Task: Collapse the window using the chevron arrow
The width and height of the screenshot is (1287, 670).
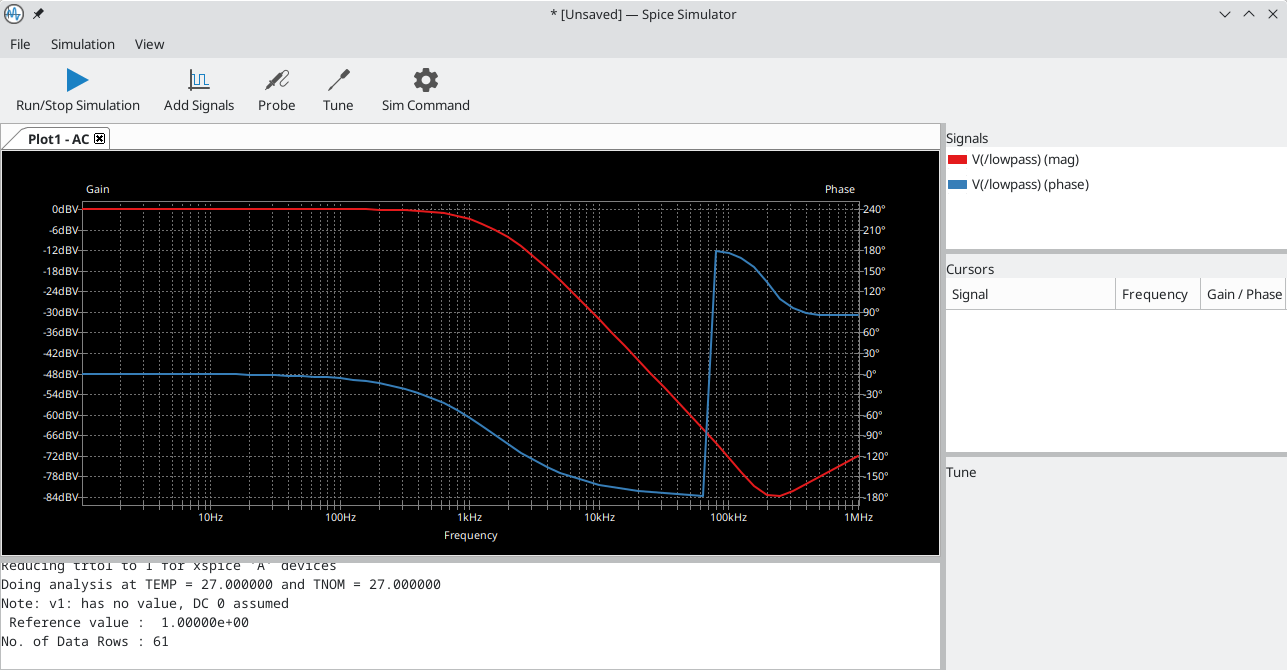Action: pos(1224,14)
